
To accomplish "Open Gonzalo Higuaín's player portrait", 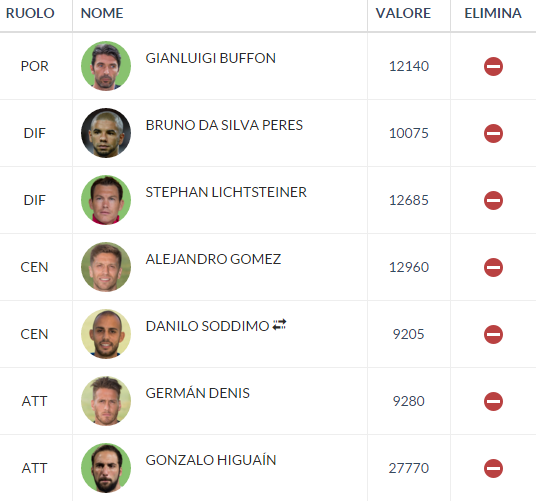I will 106,468.
